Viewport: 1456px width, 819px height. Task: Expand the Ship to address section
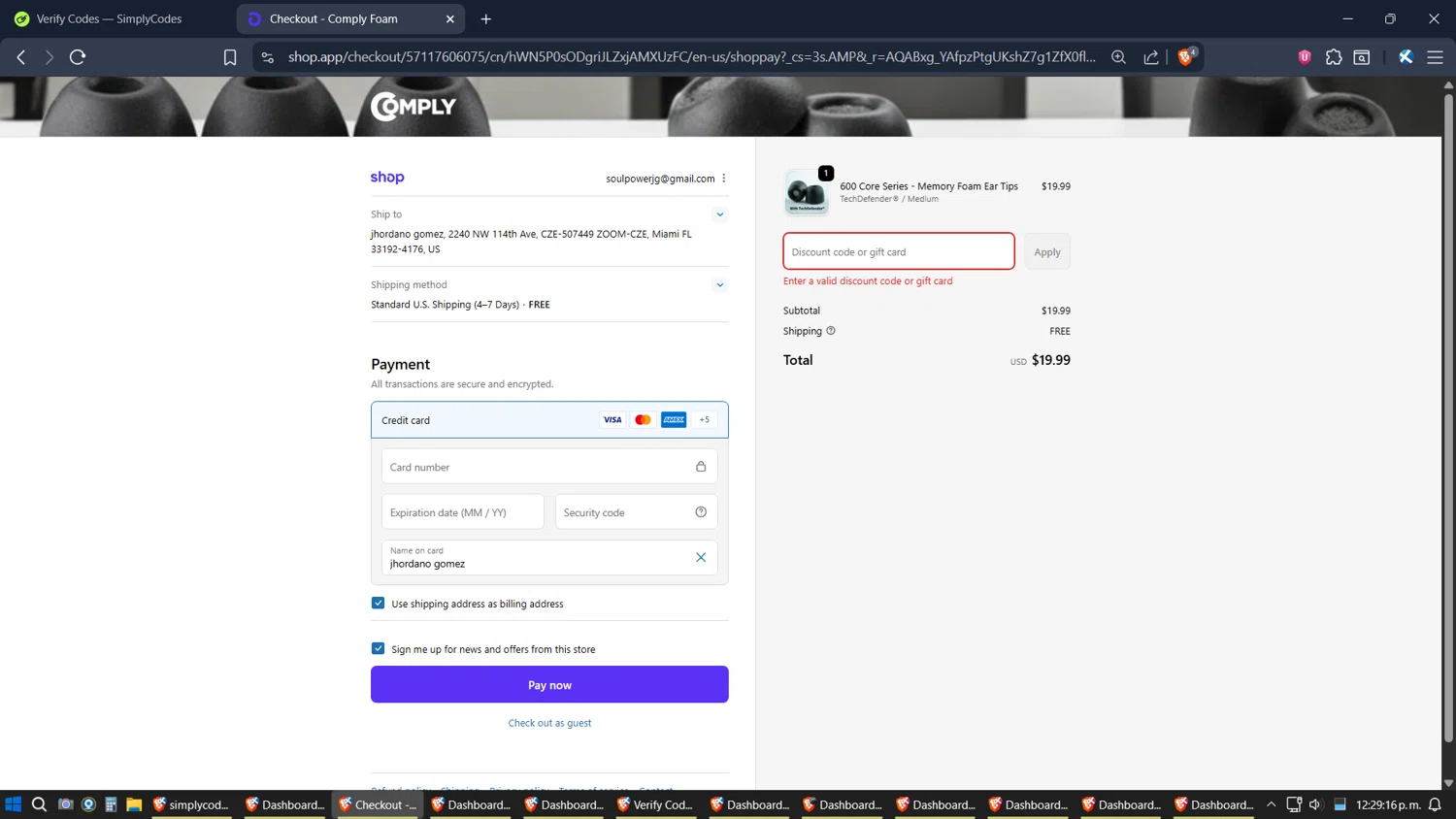click(x=720, y=214)
